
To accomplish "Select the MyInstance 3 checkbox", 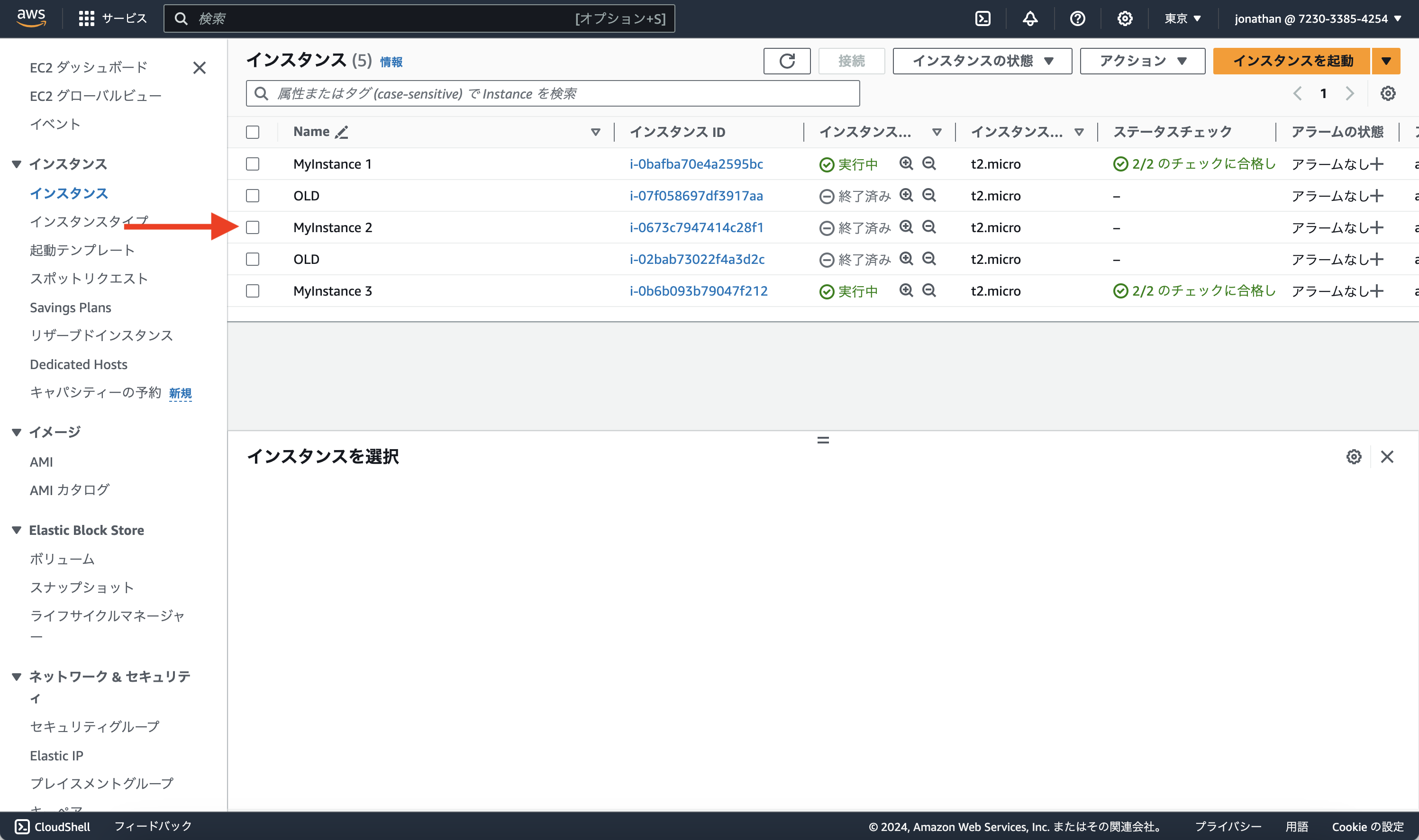I will [x=253, y=291].
